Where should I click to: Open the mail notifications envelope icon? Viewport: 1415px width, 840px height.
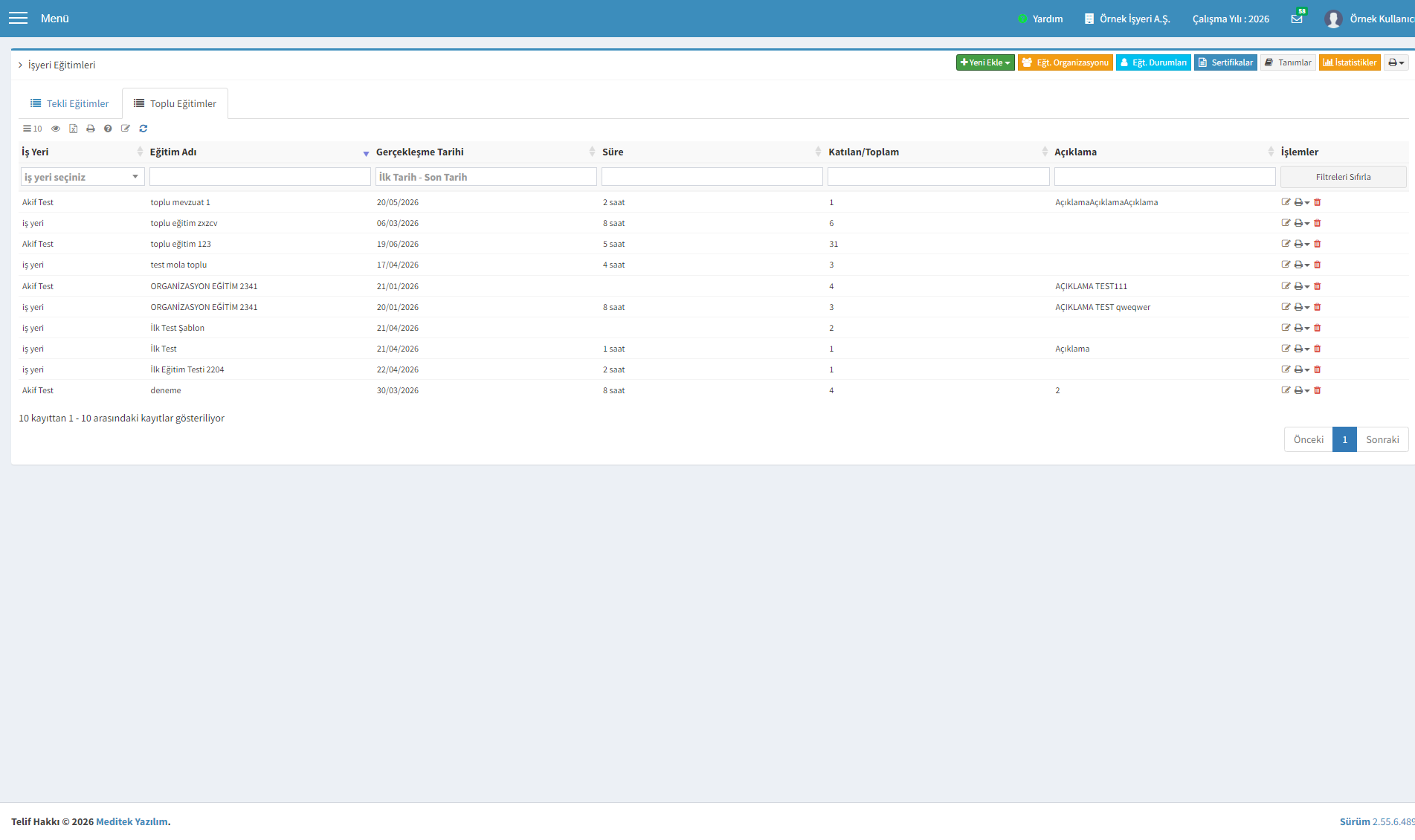coord(1297,19)
